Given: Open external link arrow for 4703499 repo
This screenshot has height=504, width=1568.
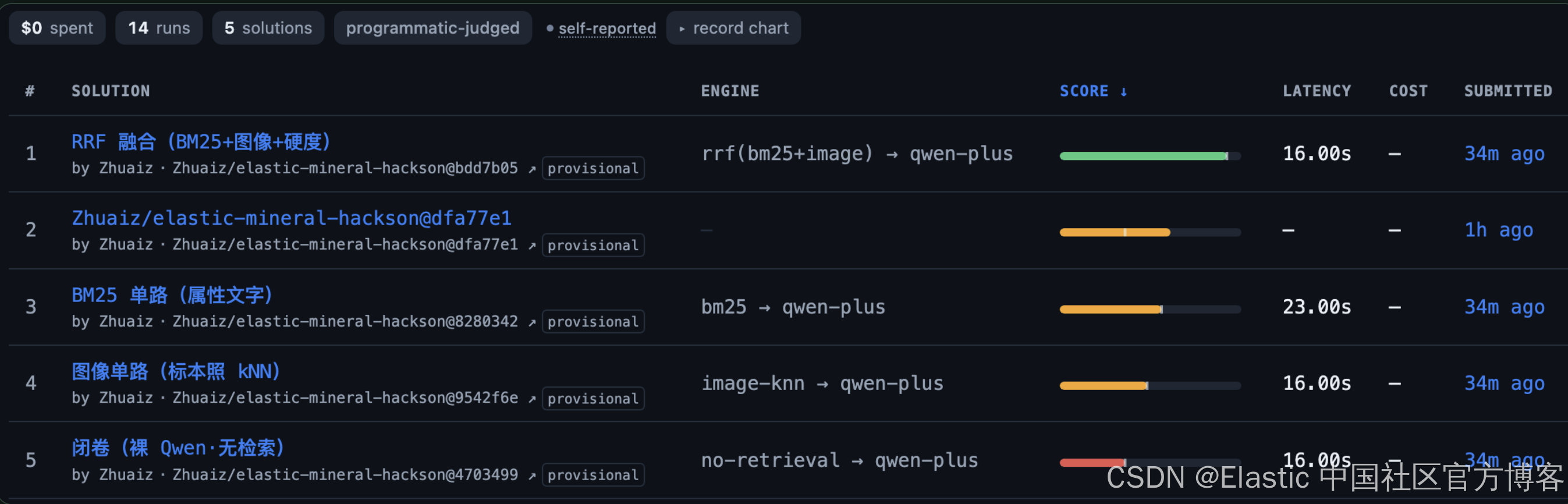Looking at the screenshot, I should tap(532, 475).
